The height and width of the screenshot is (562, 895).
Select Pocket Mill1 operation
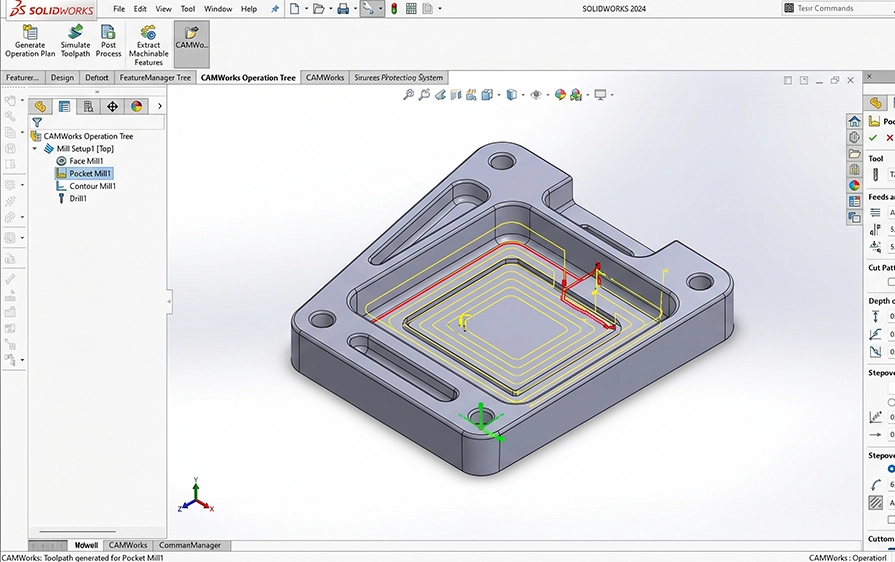pos(84,173)
